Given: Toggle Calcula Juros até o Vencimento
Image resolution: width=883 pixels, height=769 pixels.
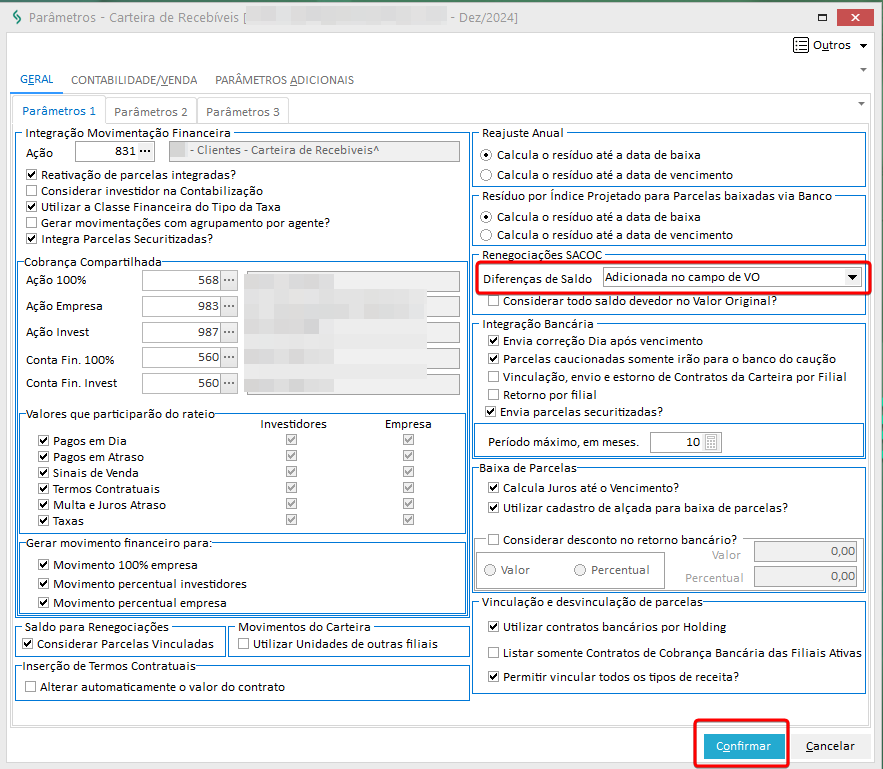Looking at the screenshot, I should [493, 488].
